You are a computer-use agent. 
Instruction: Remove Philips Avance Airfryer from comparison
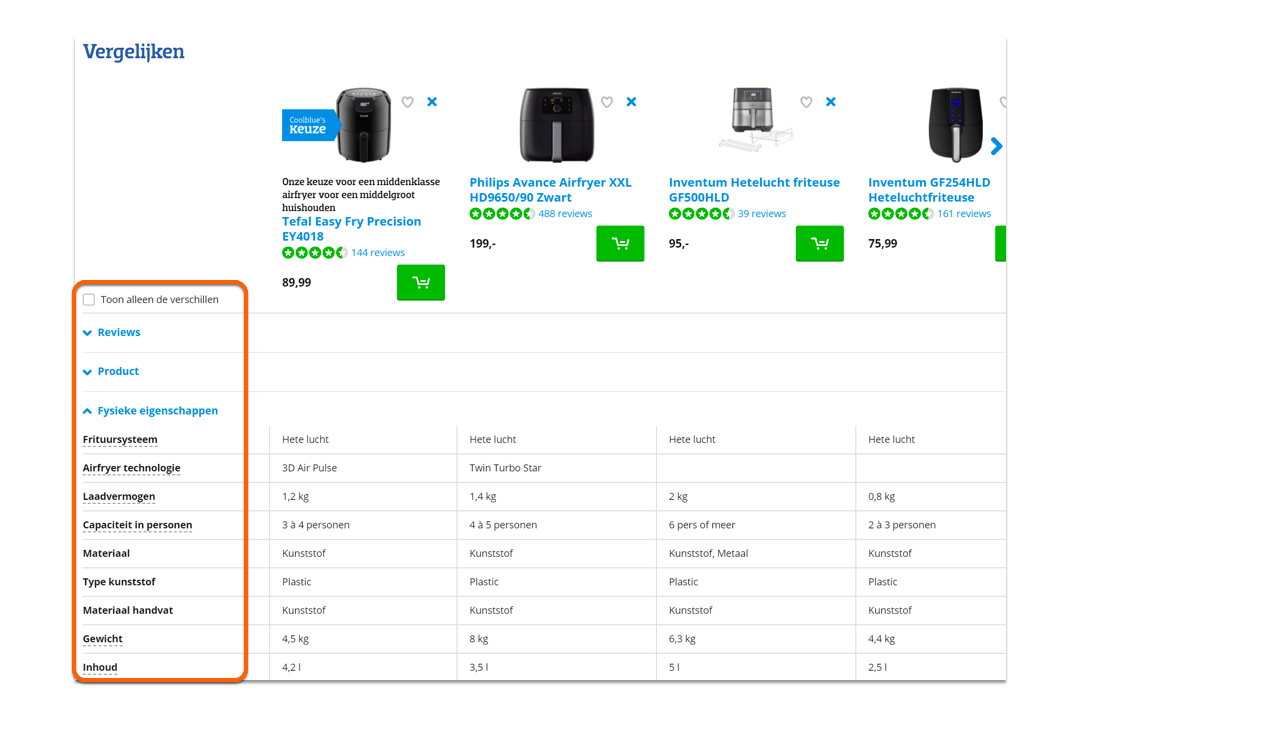coord(631,102)
